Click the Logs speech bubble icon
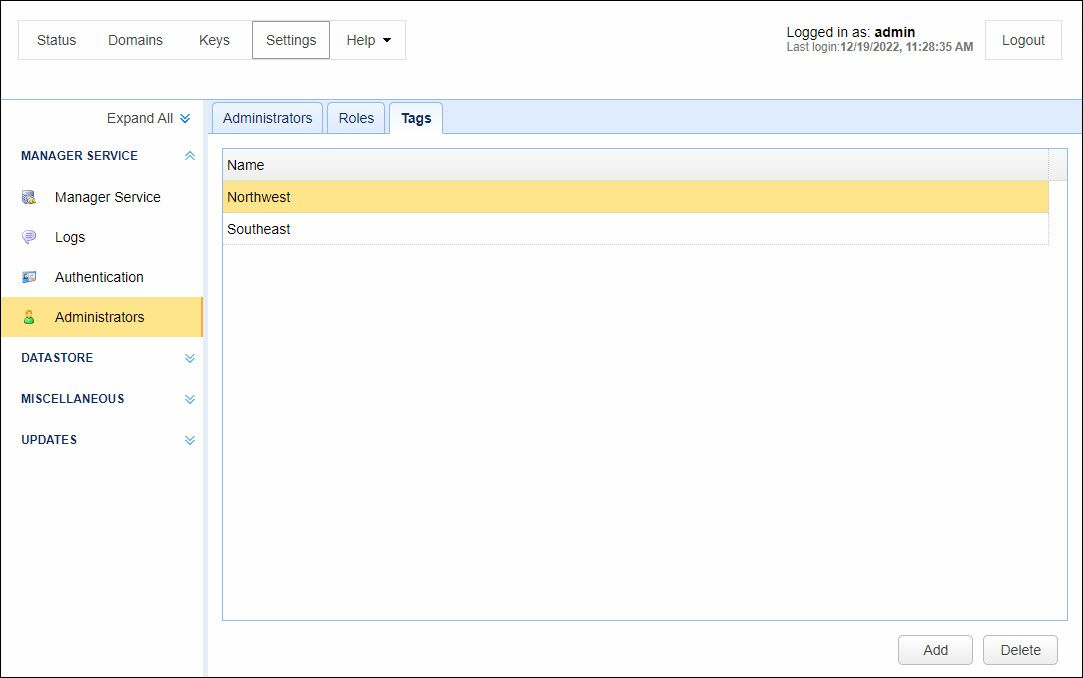Viewport: 1083px width, 678px height. pyautogui.click(x=29, y=238)
